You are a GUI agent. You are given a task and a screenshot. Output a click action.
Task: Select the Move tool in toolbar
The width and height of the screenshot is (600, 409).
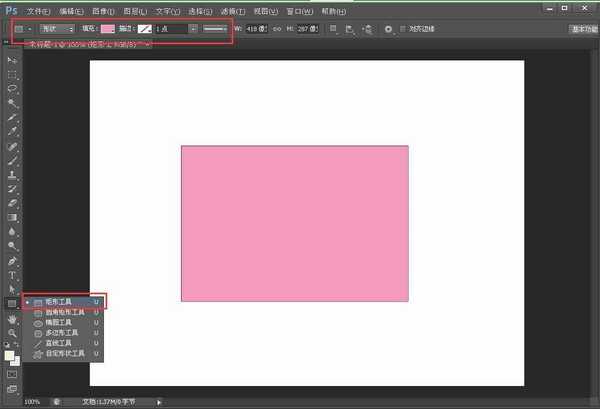(x=13, y=61)
